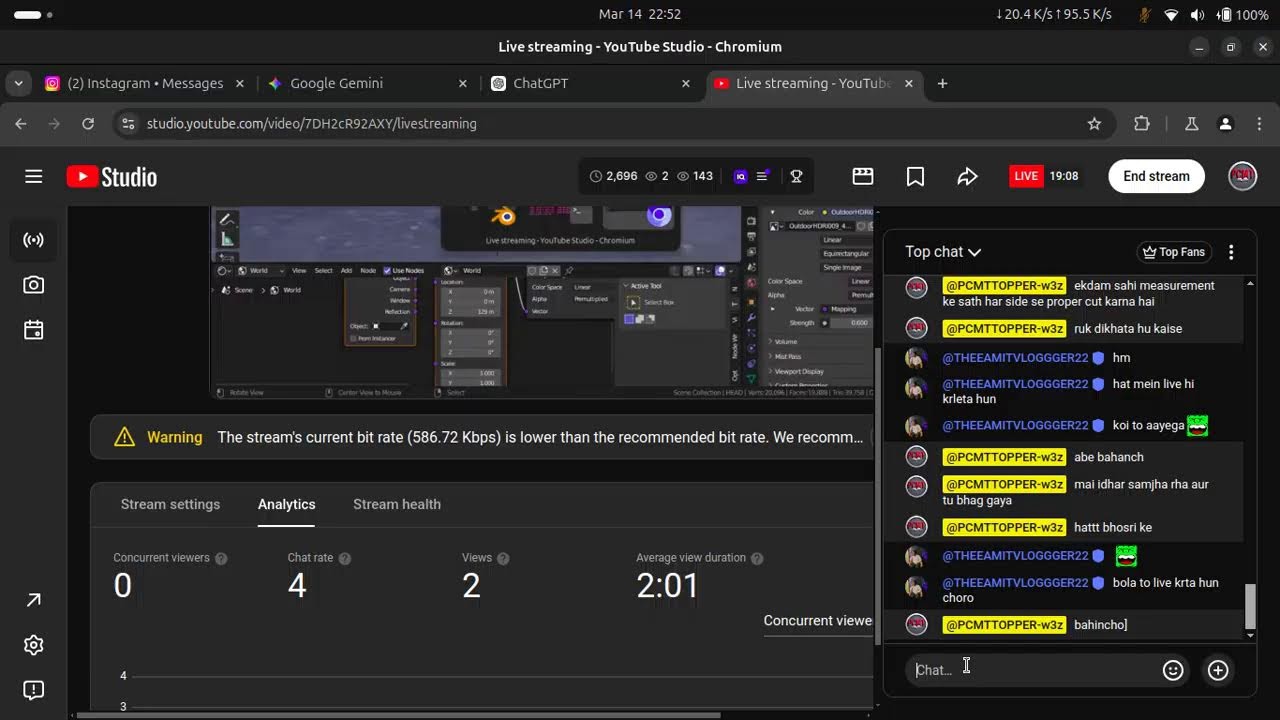
Task: Go back to the previous page
Action: (21, 124)
